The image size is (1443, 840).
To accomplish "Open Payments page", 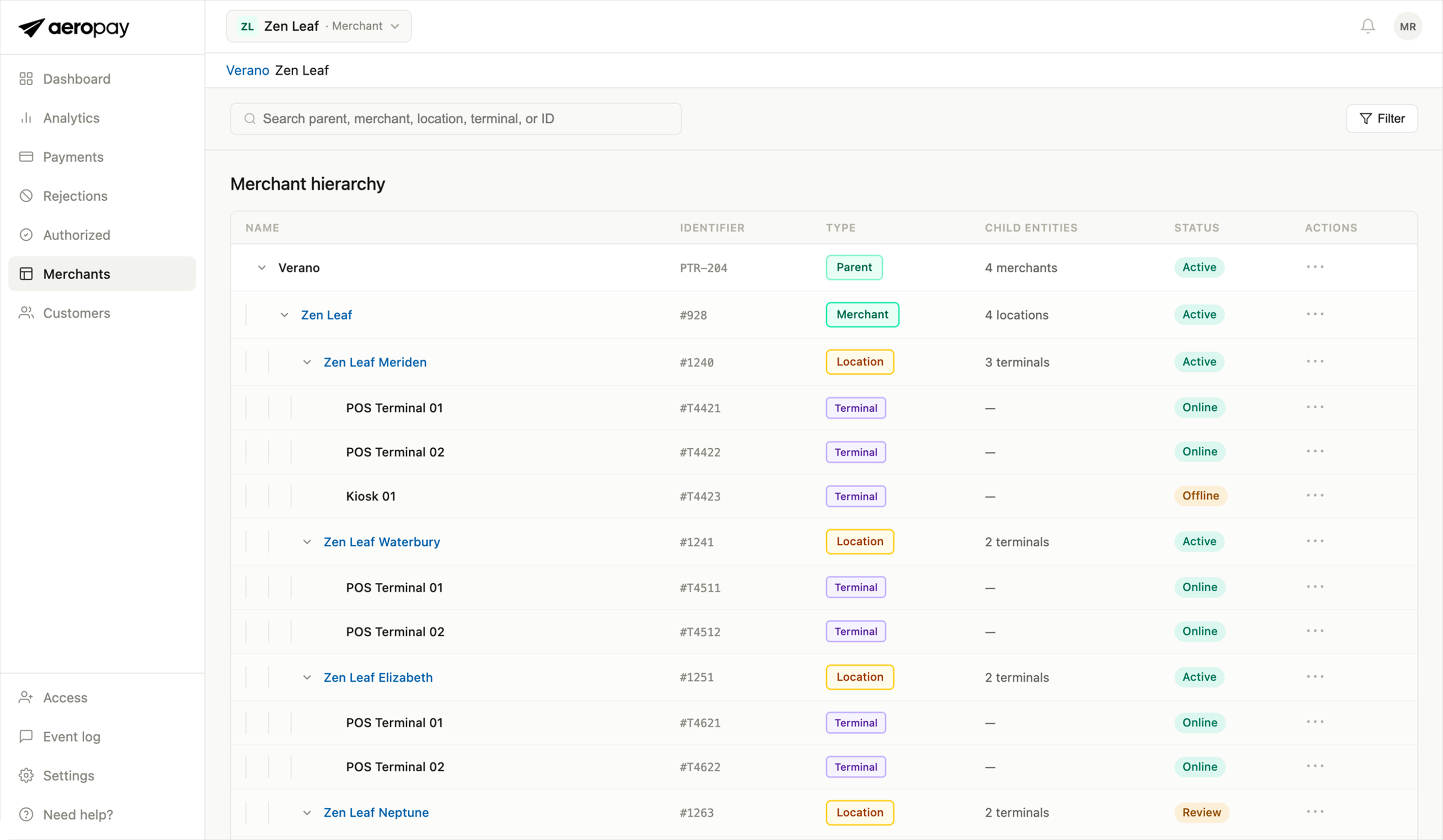I will point(102,156).
